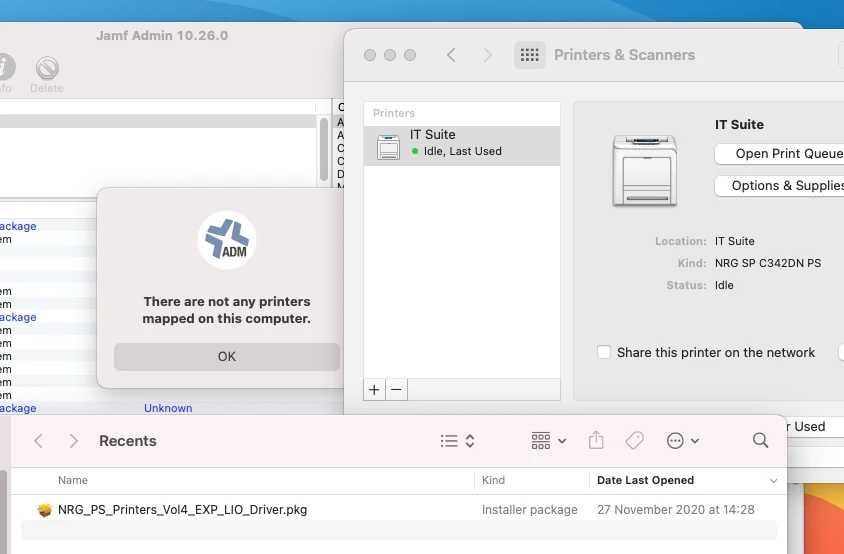Sort Finder list by Kind column

coord(493,480)
